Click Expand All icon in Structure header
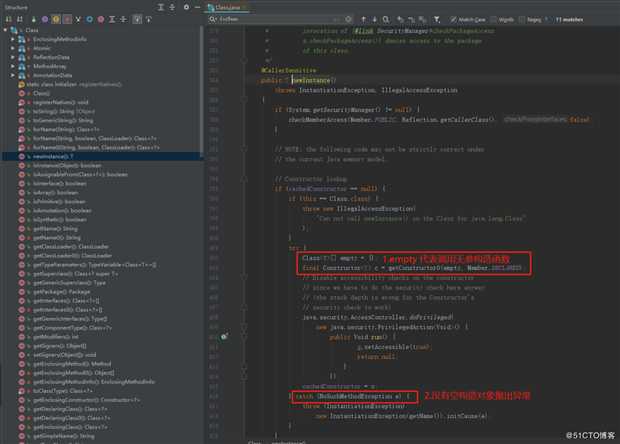 (162, 6)
